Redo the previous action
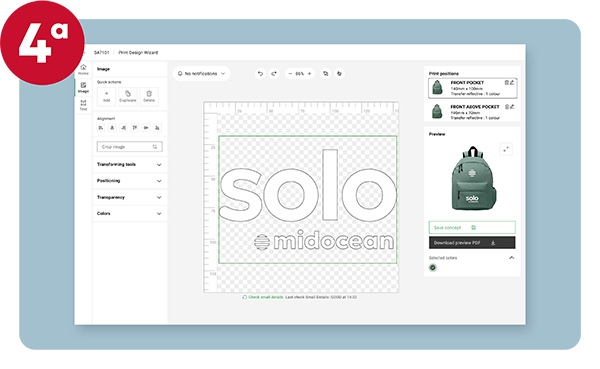Image resolution: width=600 pixels, height=369 pixels. pos(274,73)
